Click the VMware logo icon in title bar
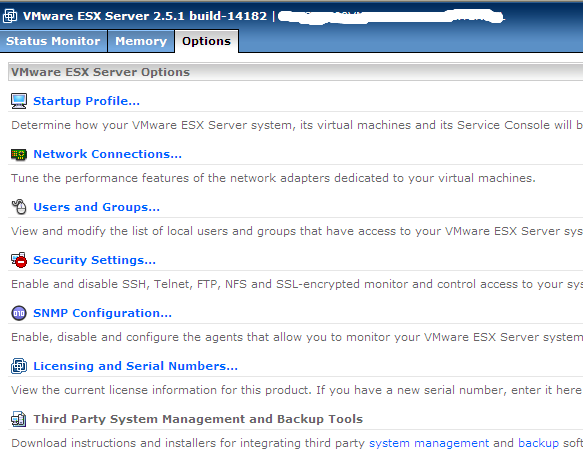 click(10, 16)
